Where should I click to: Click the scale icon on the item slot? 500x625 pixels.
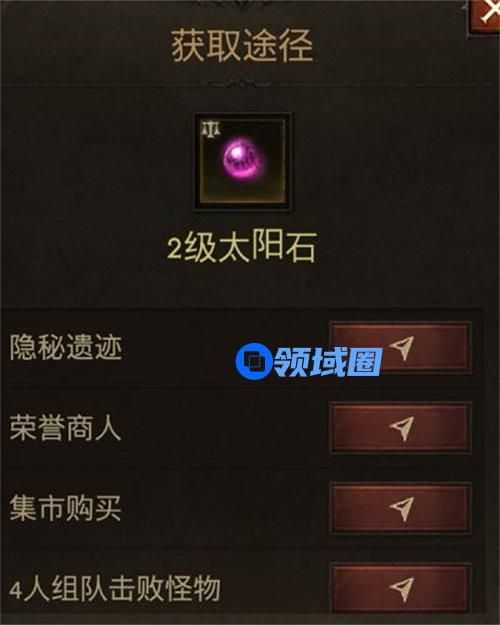(x=211, y=130)
